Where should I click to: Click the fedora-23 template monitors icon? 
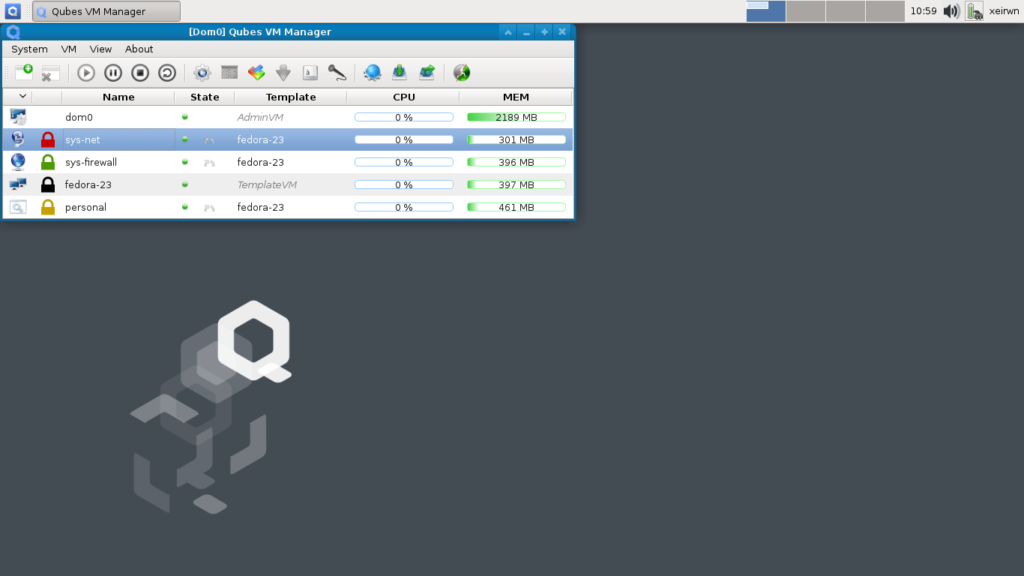point(18,184)
